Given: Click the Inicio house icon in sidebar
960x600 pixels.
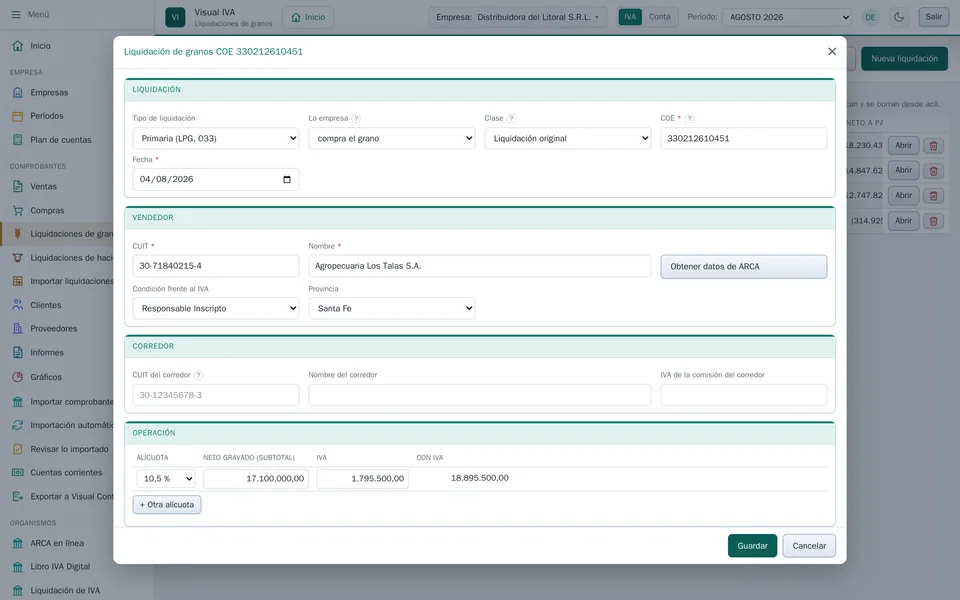Looking at the screenshot, I should tap(18, 46).
